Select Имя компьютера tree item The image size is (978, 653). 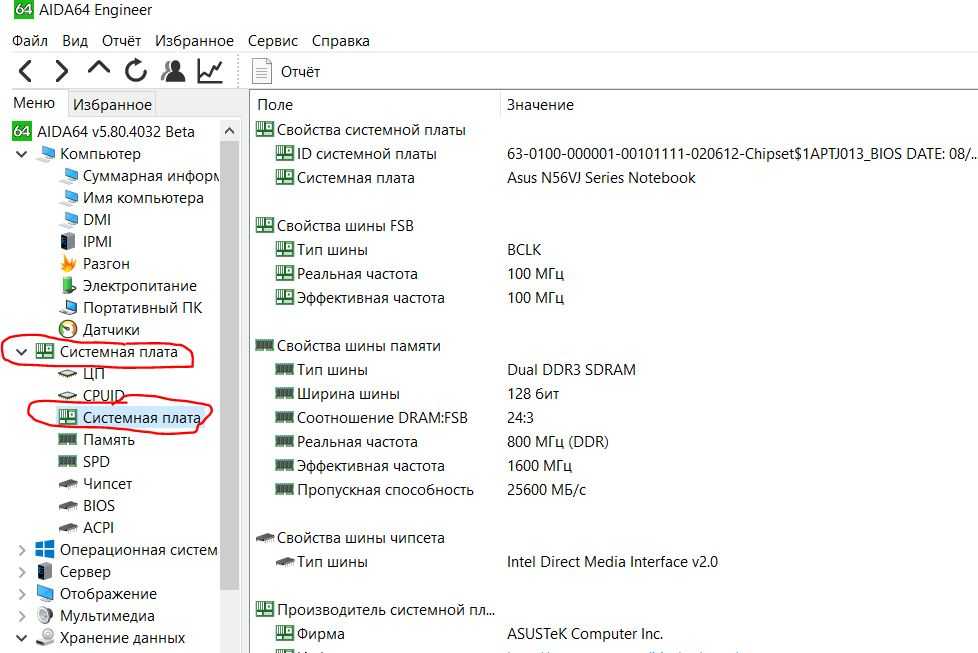(x=132, y=198)
